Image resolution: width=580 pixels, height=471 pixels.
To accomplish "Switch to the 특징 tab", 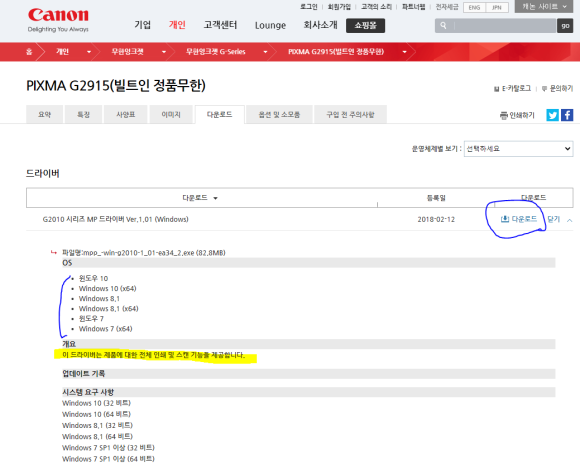I will [84, 115].
